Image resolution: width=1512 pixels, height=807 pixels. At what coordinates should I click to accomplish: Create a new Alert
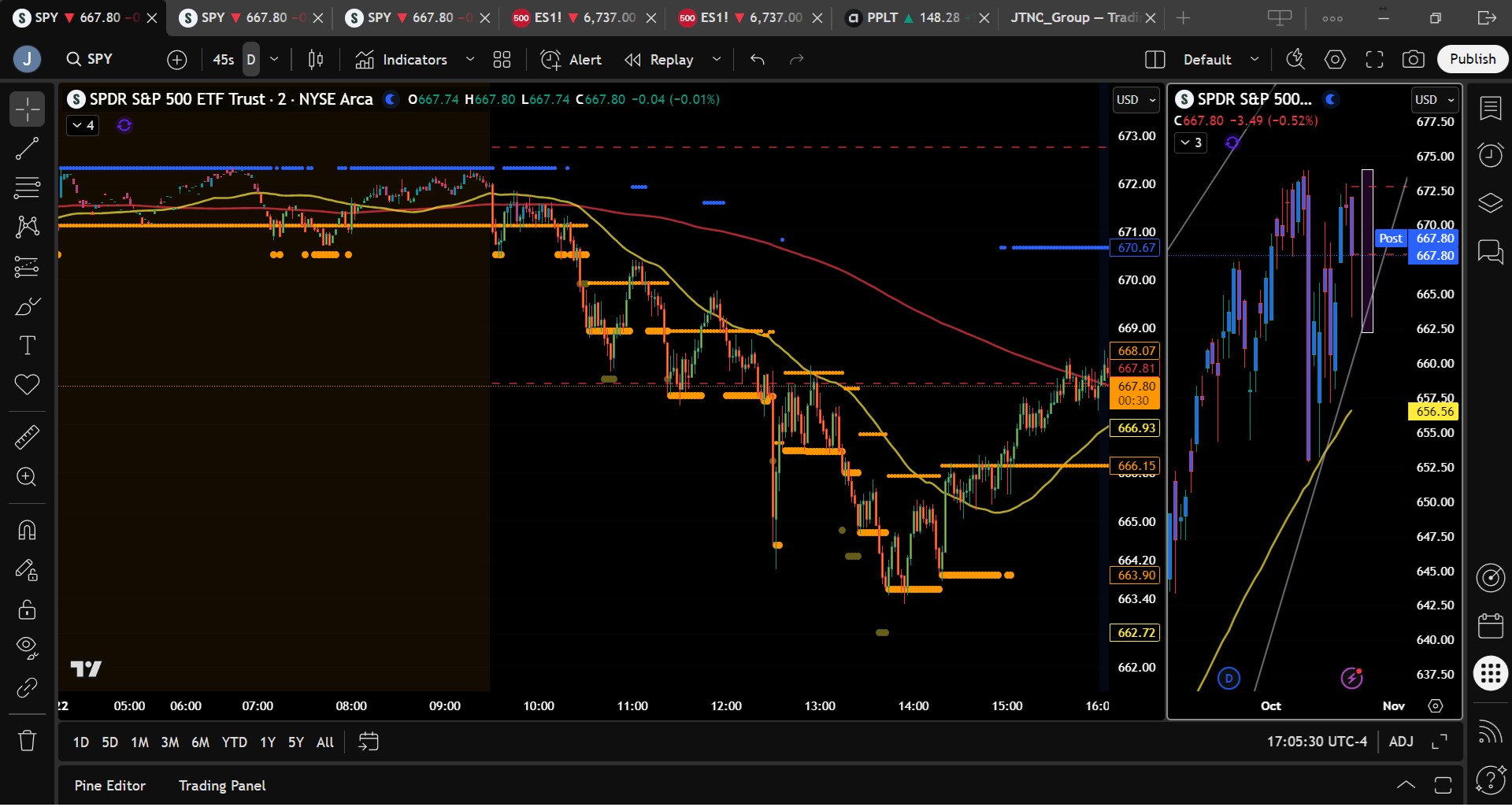571,59
